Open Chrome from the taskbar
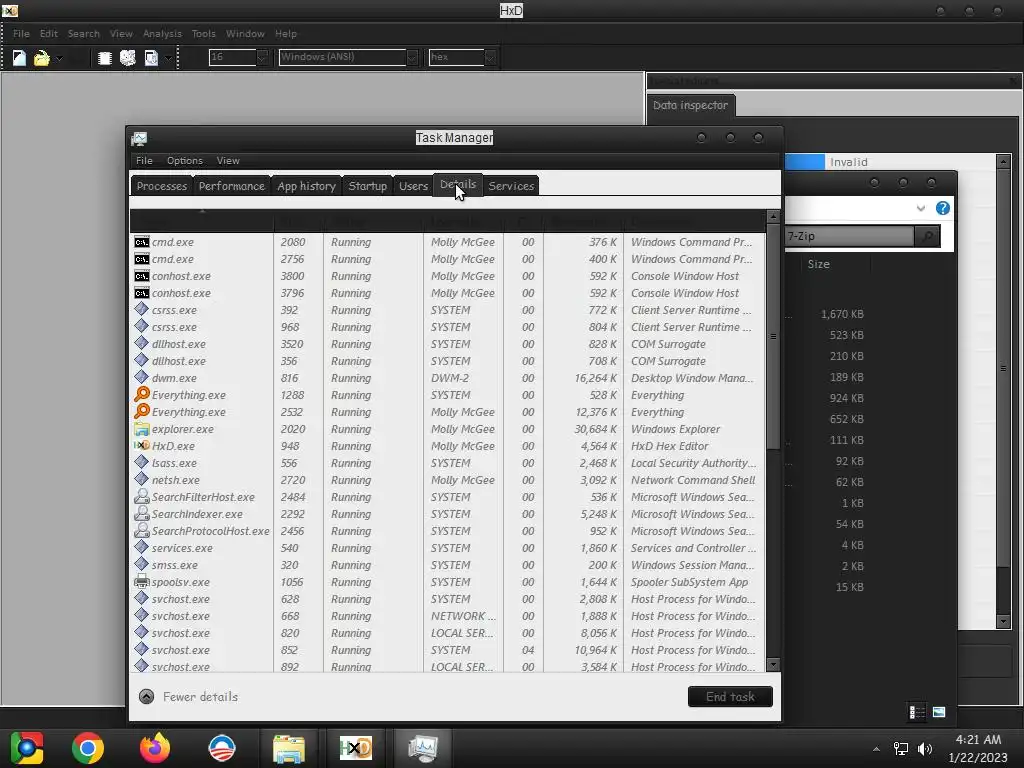This screenshot has height=768, width=1024. click(x=88, y=748)
